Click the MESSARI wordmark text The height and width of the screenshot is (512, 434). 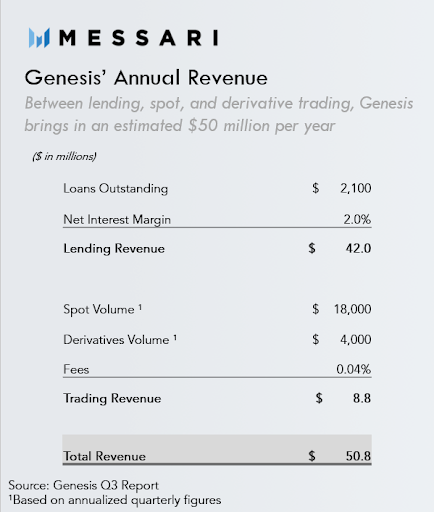(139, 38)
